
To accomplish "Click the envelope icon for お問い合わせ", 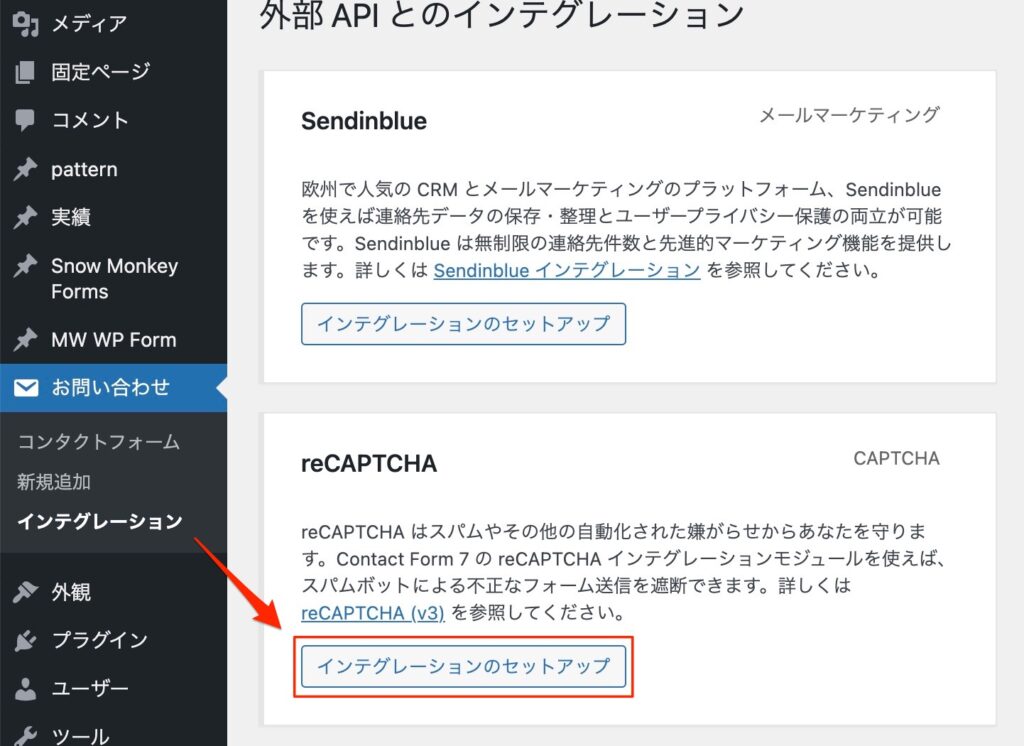I will coord(26,388).
